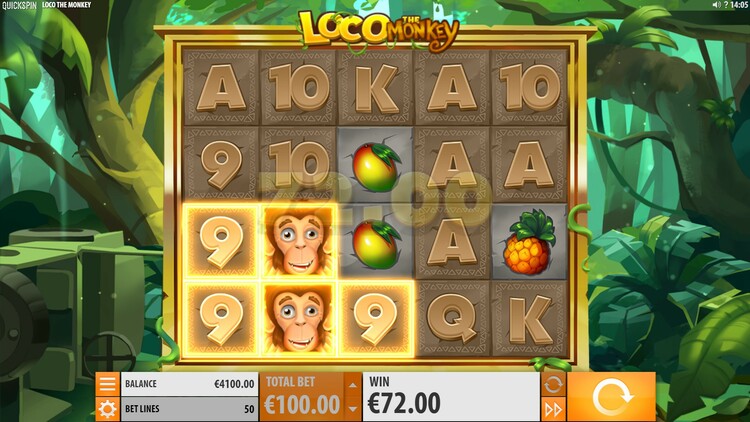Toggle the autoplay circular arrows icon

(553, 385)
